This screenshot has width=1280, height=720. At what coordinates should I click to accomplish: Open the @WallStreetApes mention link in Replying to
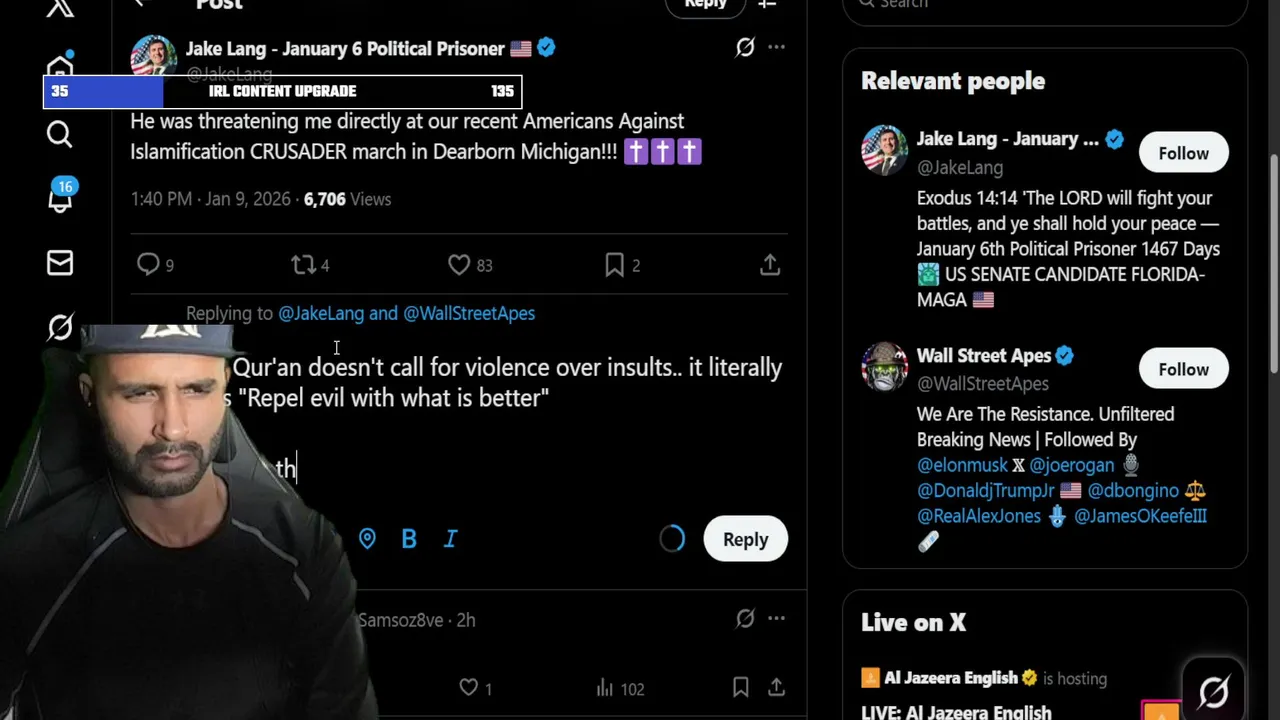(x=469, y=313)
